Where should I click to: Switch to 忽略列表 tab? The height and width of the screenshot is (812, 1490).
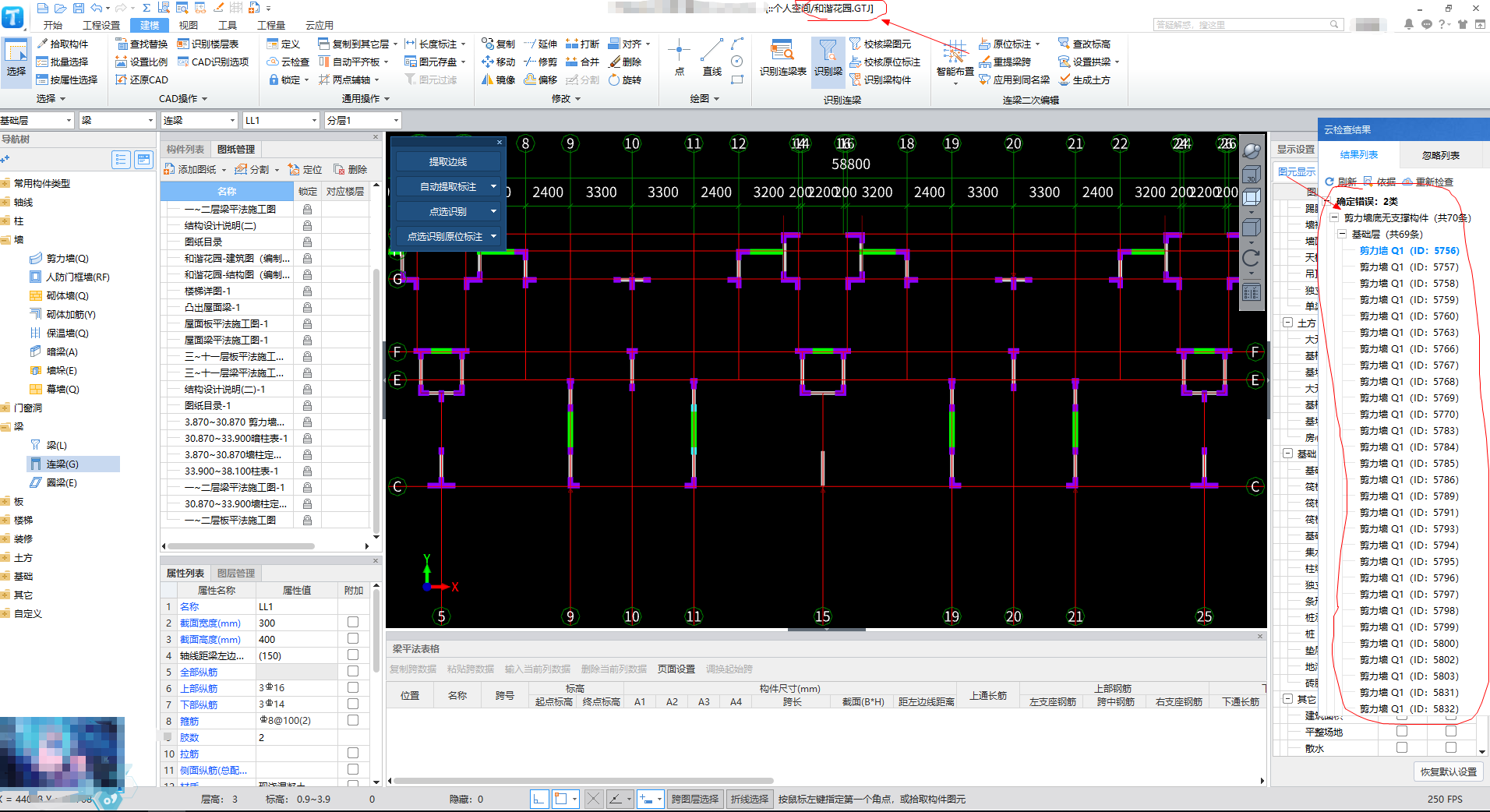[1441, 155]
